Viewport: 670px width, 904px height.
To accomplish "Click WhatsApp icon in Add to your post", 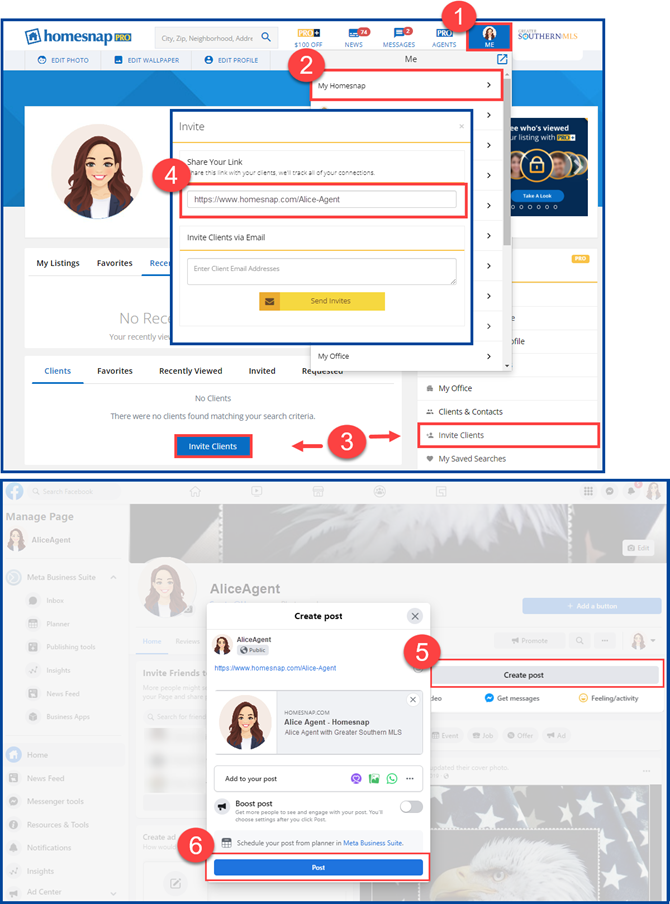I will [392, 779].
